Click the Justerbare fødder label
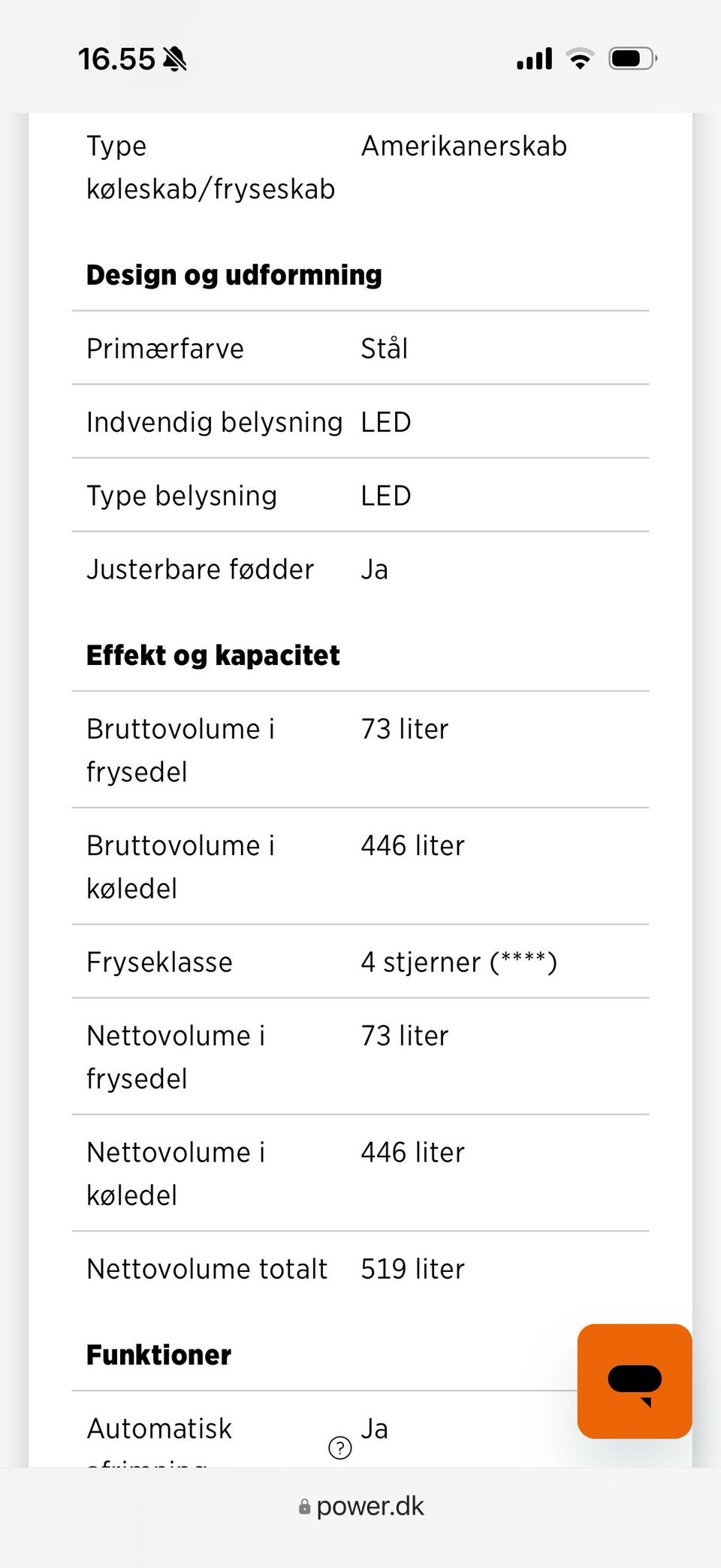Image resolution: width=721 pixels, height=1568 pixels. 200,569
